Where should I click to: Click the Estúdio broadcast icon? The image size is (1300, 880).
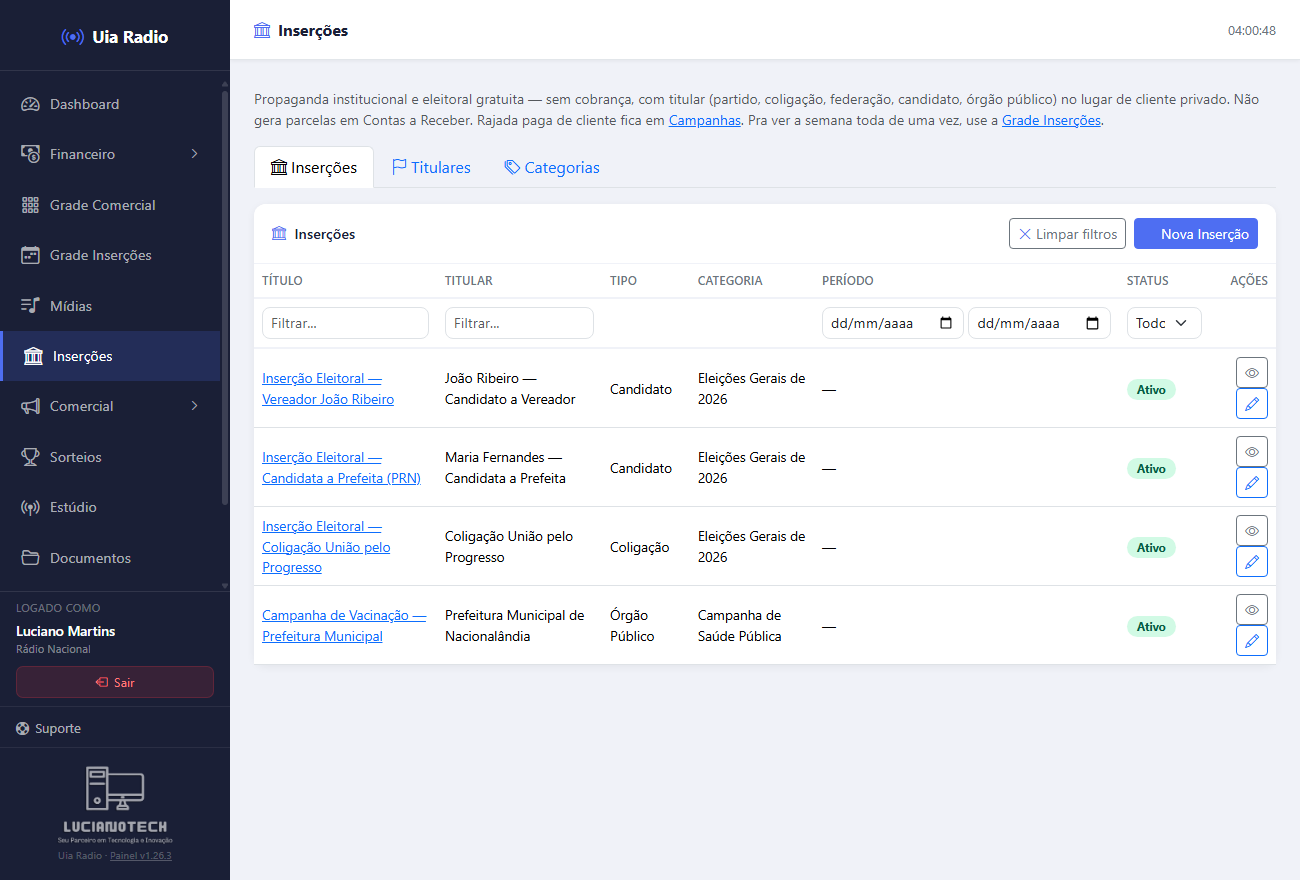pos(30,507)
